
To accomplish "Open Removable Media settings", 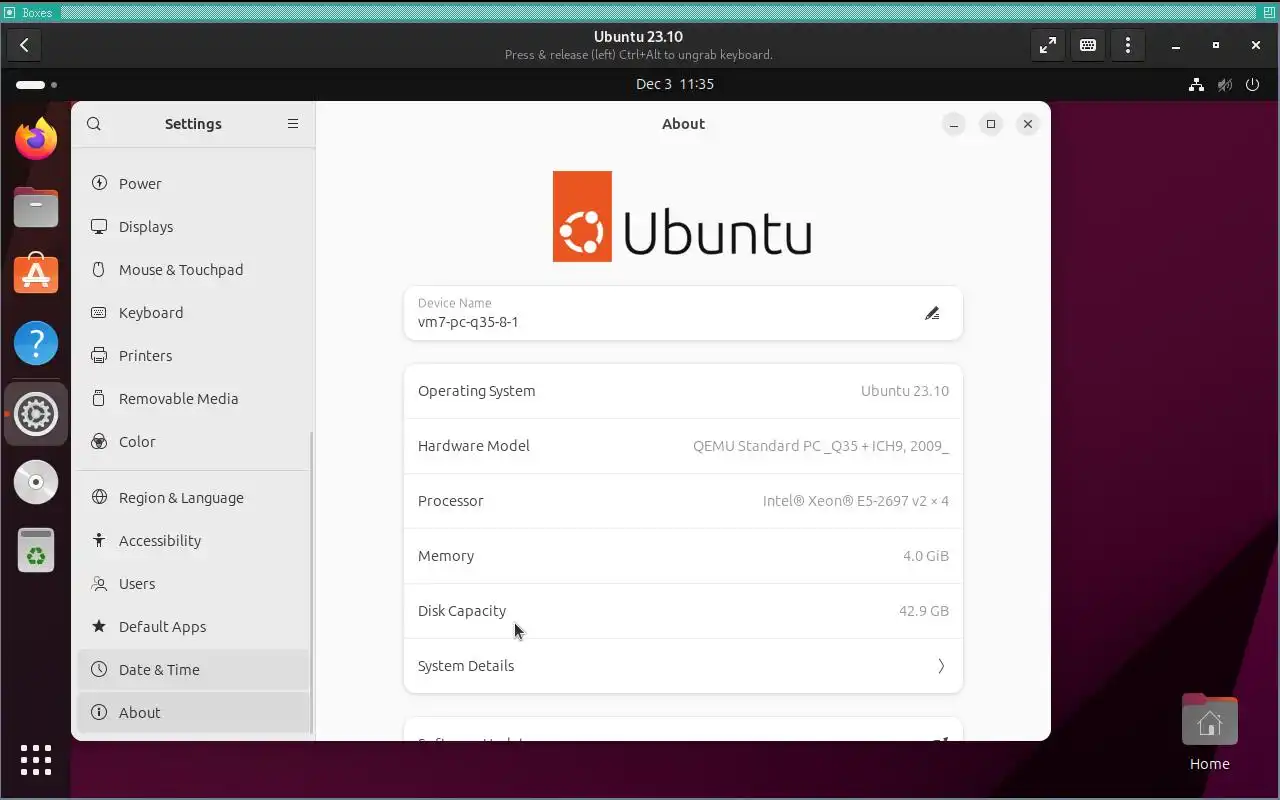I will (193, 398).
